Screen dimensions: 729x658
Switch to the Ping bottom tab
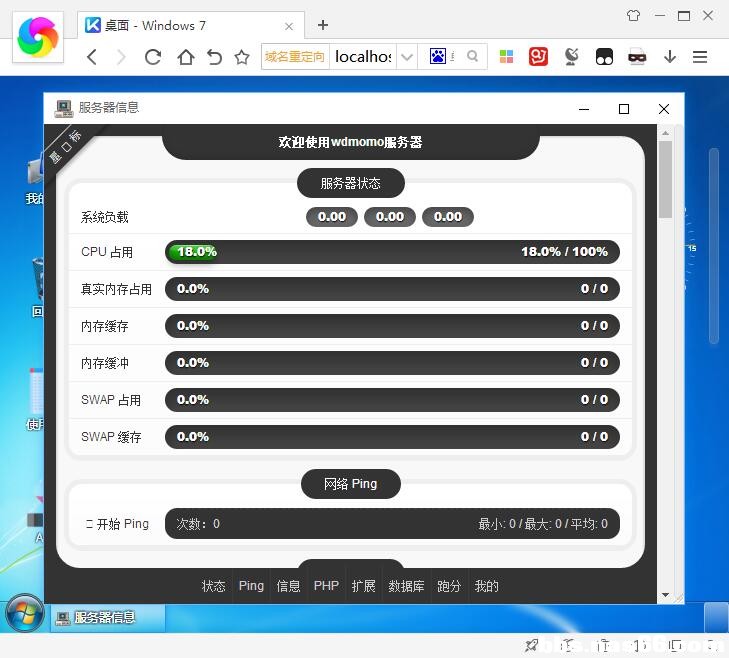click(251, 586)
